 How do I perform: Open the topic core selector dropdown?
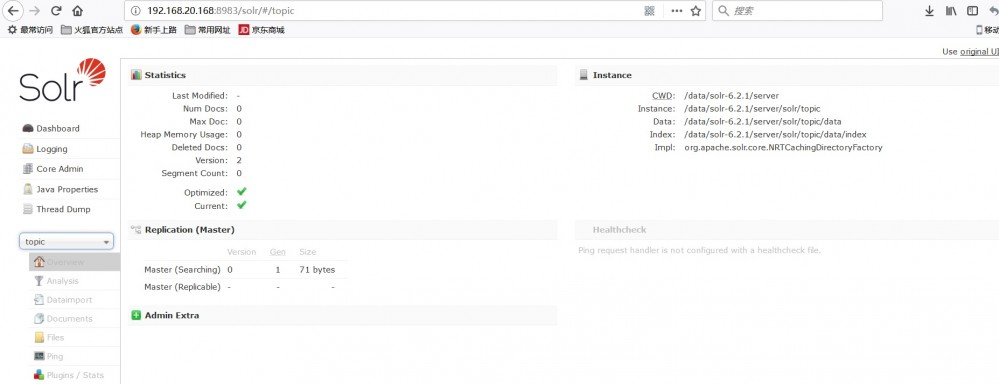(x=66, y=241)
